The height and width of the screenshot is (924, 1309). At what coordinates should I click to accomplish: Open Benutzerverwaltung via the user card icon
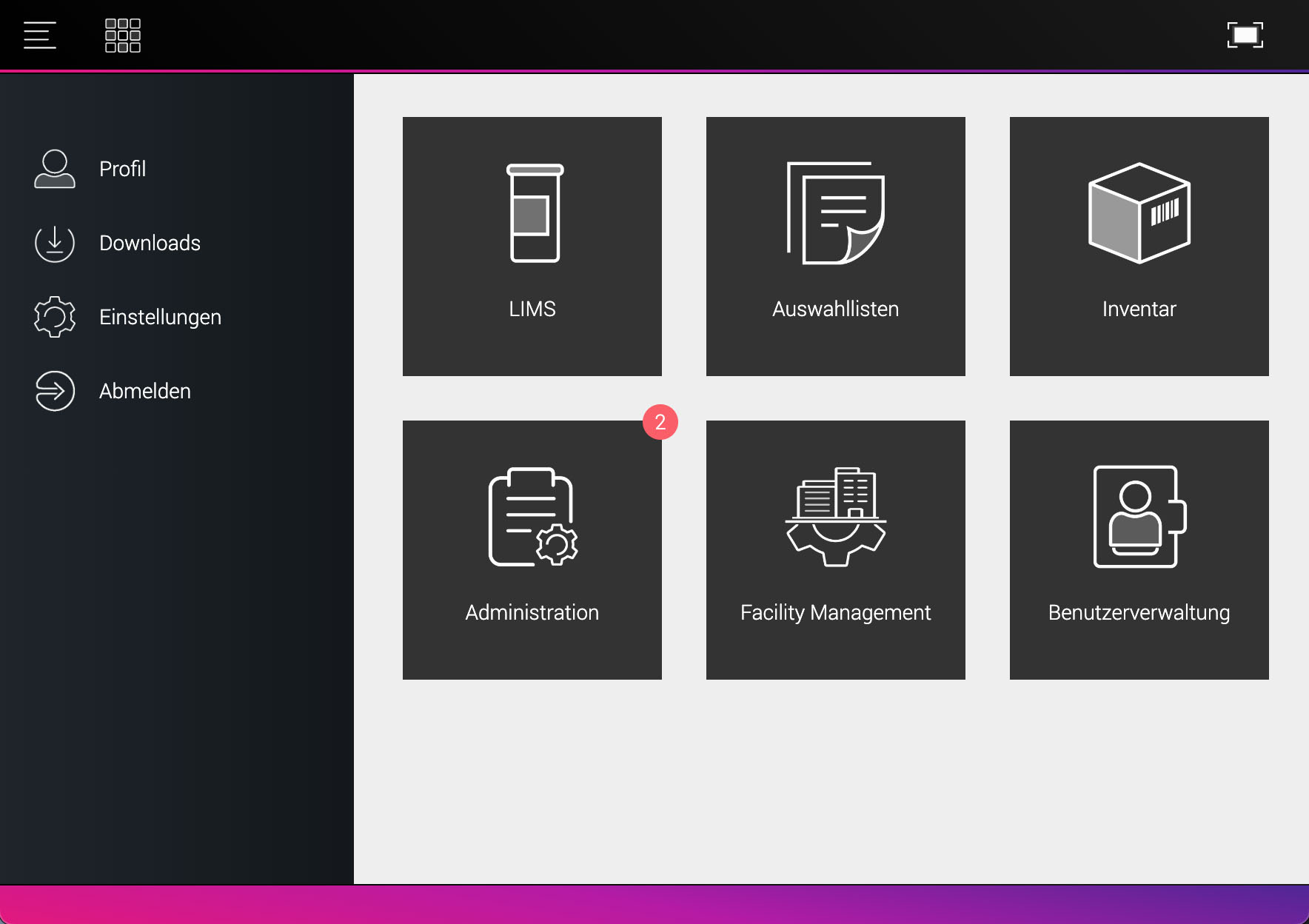pyautogui.click(x=1139, y=517)
